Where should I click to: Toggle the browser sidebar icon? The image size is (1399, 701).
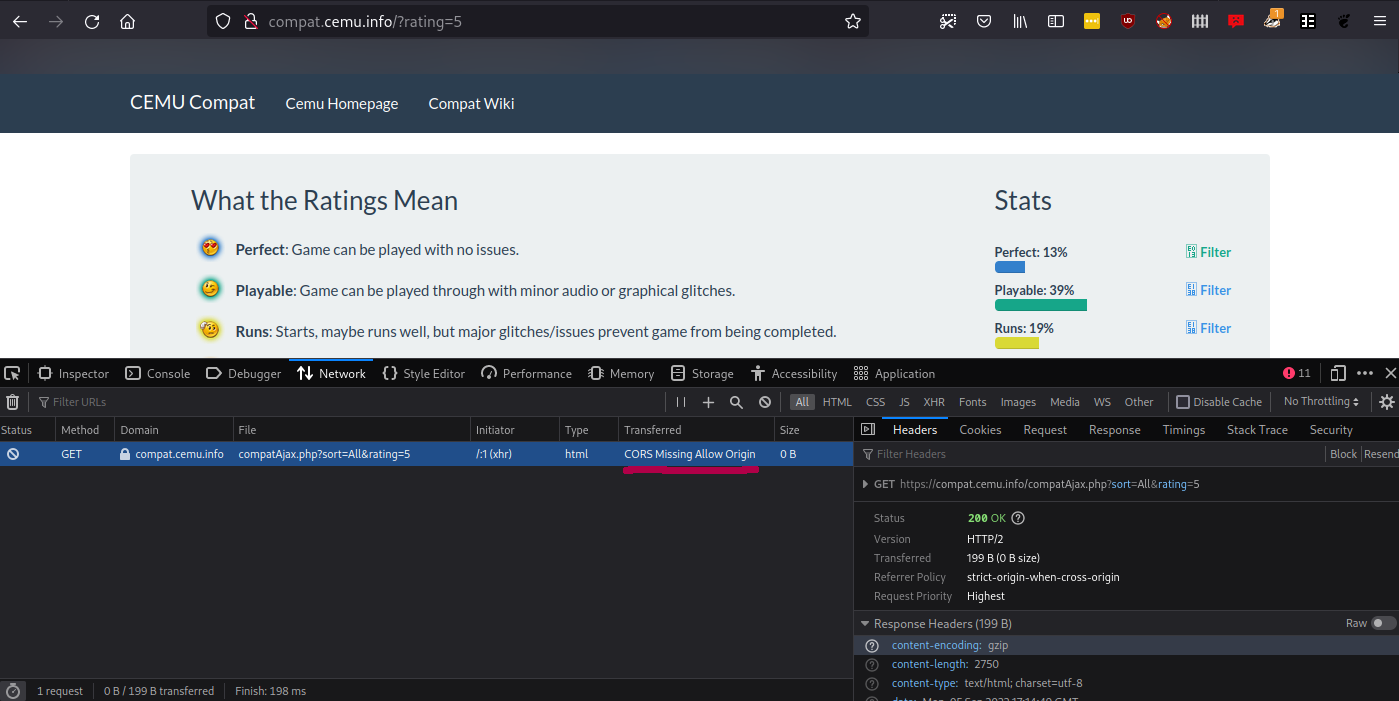(x=1056, y=21)
